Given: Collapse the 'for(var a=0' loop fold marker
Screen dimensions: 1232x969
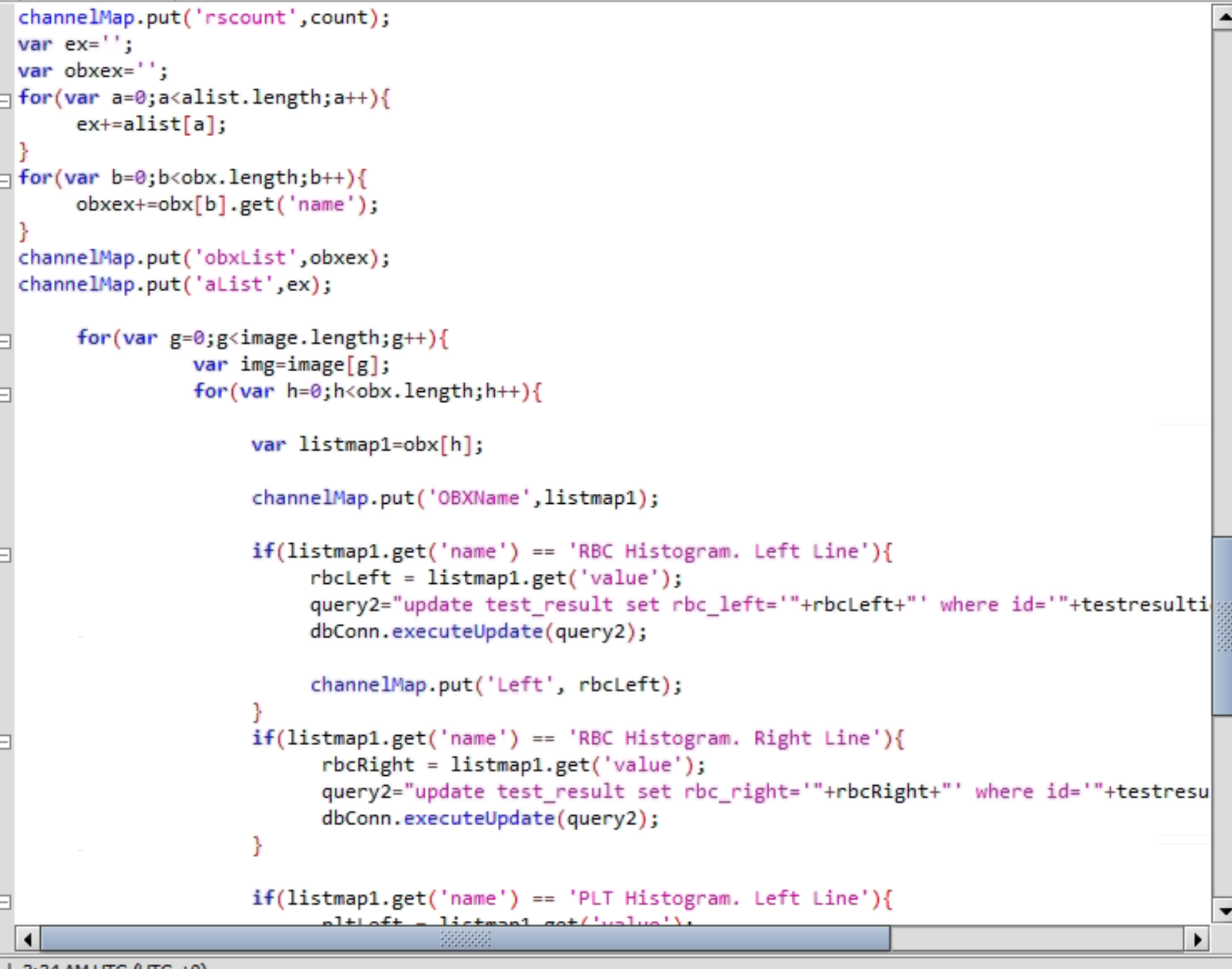Looking at the screenshot, I should 5,100.
